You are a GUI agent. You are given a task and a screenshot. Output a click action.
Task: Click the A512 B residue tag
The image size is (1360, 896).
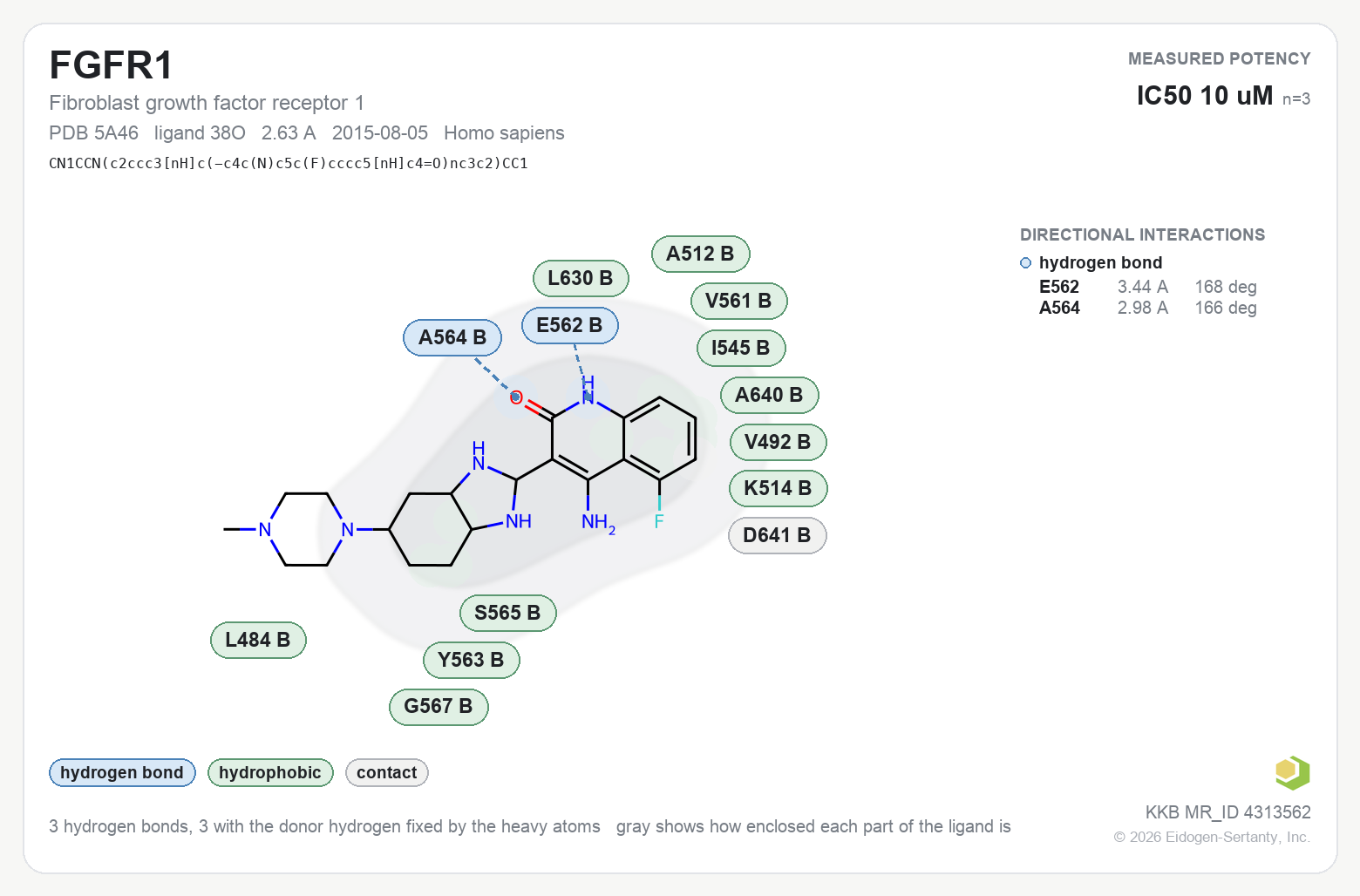click(x=701, y=254)
